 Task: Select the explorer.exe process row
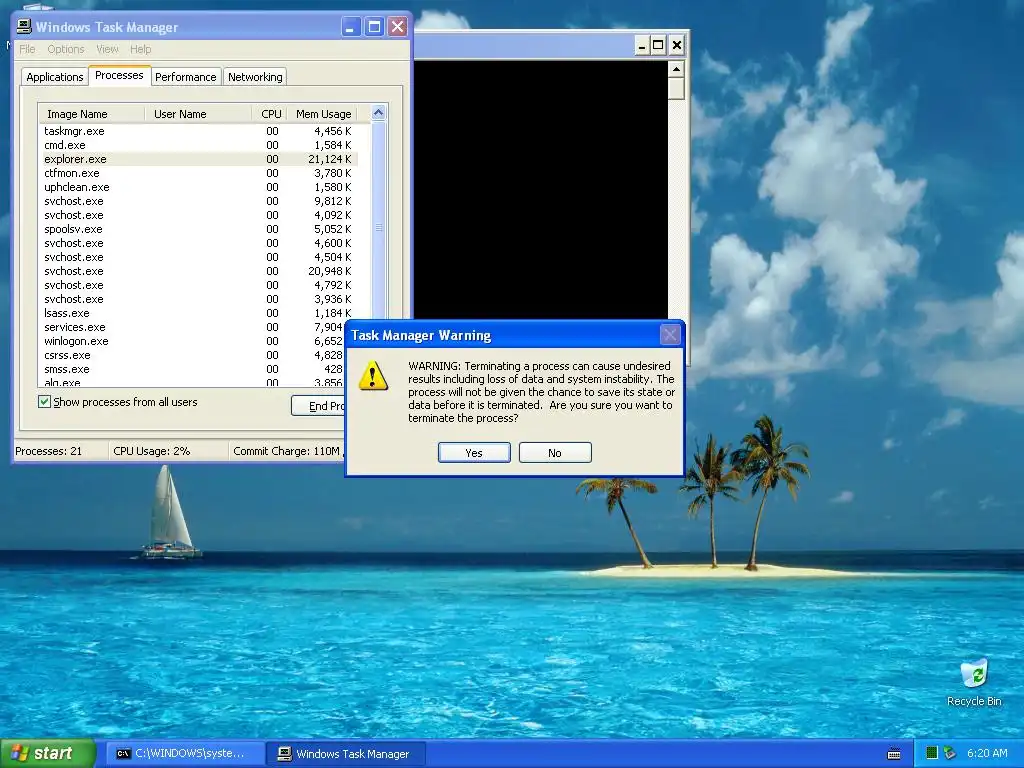click(199, 159)
